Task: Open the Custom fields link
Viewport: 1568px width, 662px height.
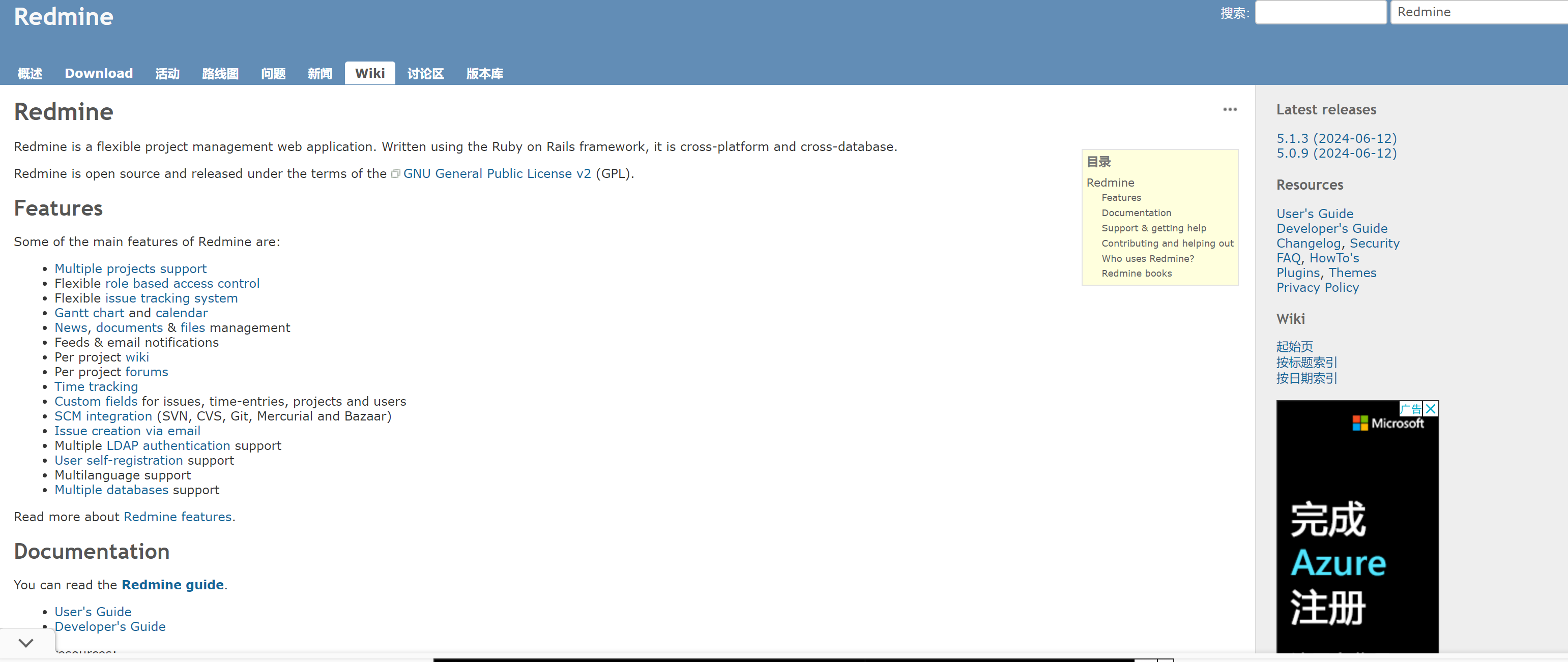Action: 96,401
